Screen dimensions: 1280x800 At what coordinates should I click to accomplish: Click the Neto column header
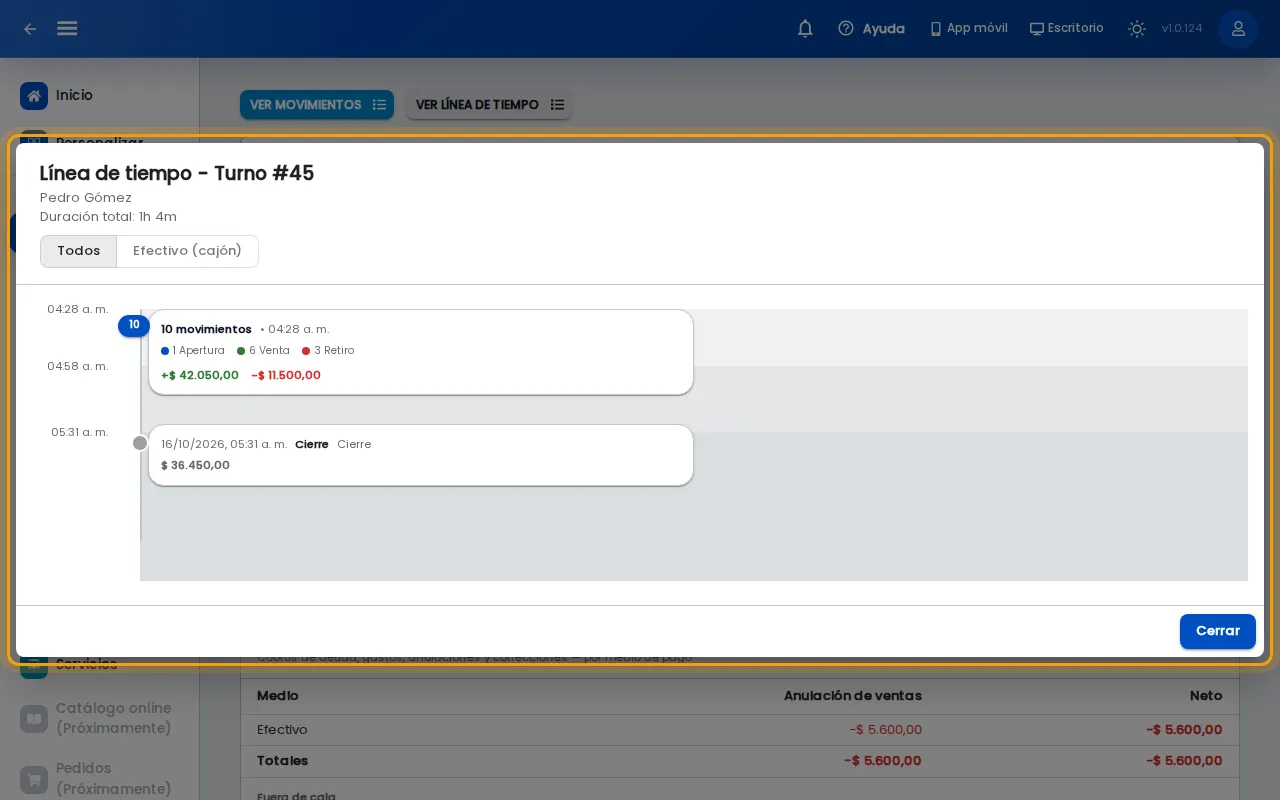(x=1206, y=696)
